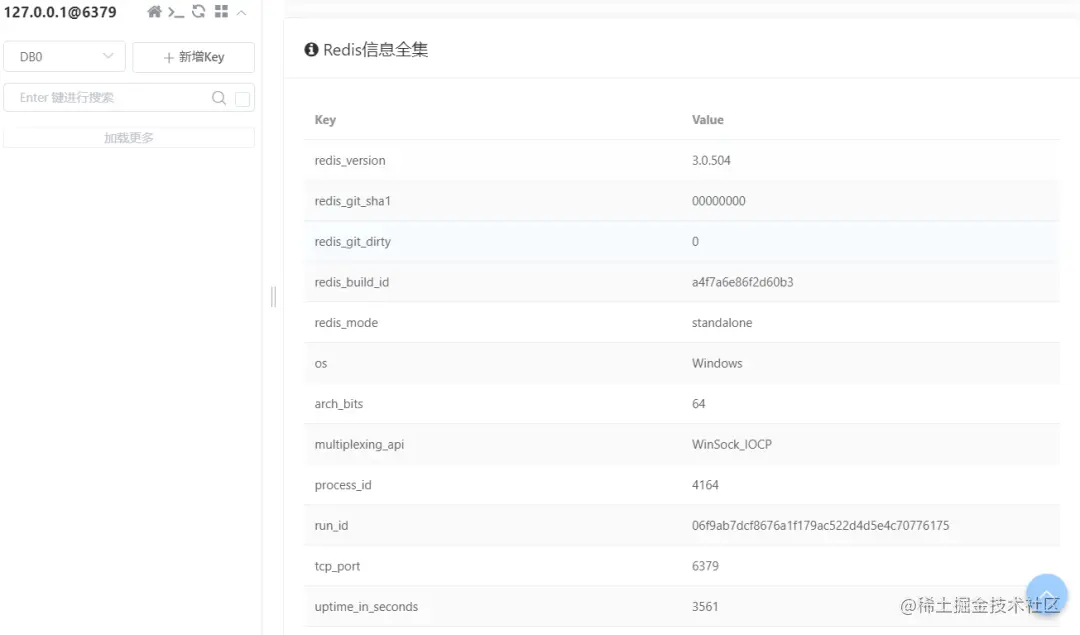Select the value 4164
Image resolution: width=1080 pixels, height=635 pixels.
(x=705, y=486)
